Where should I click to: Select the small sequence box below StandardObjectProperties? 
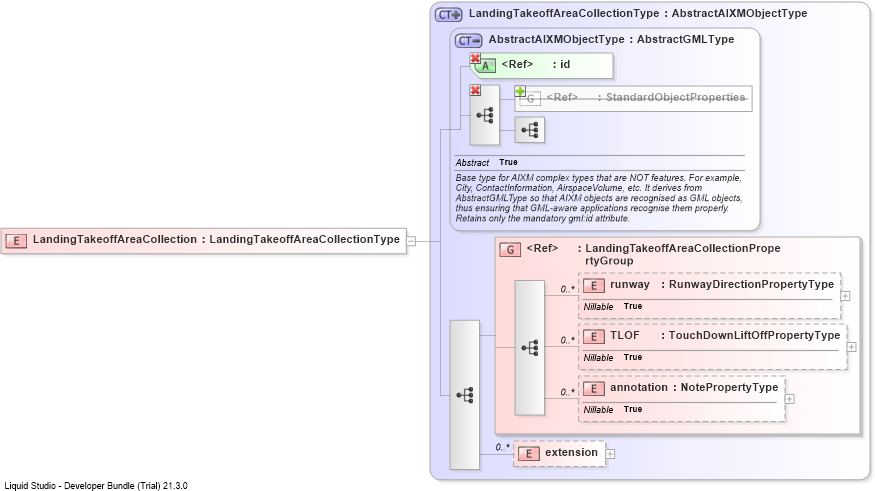coord(530,130)
